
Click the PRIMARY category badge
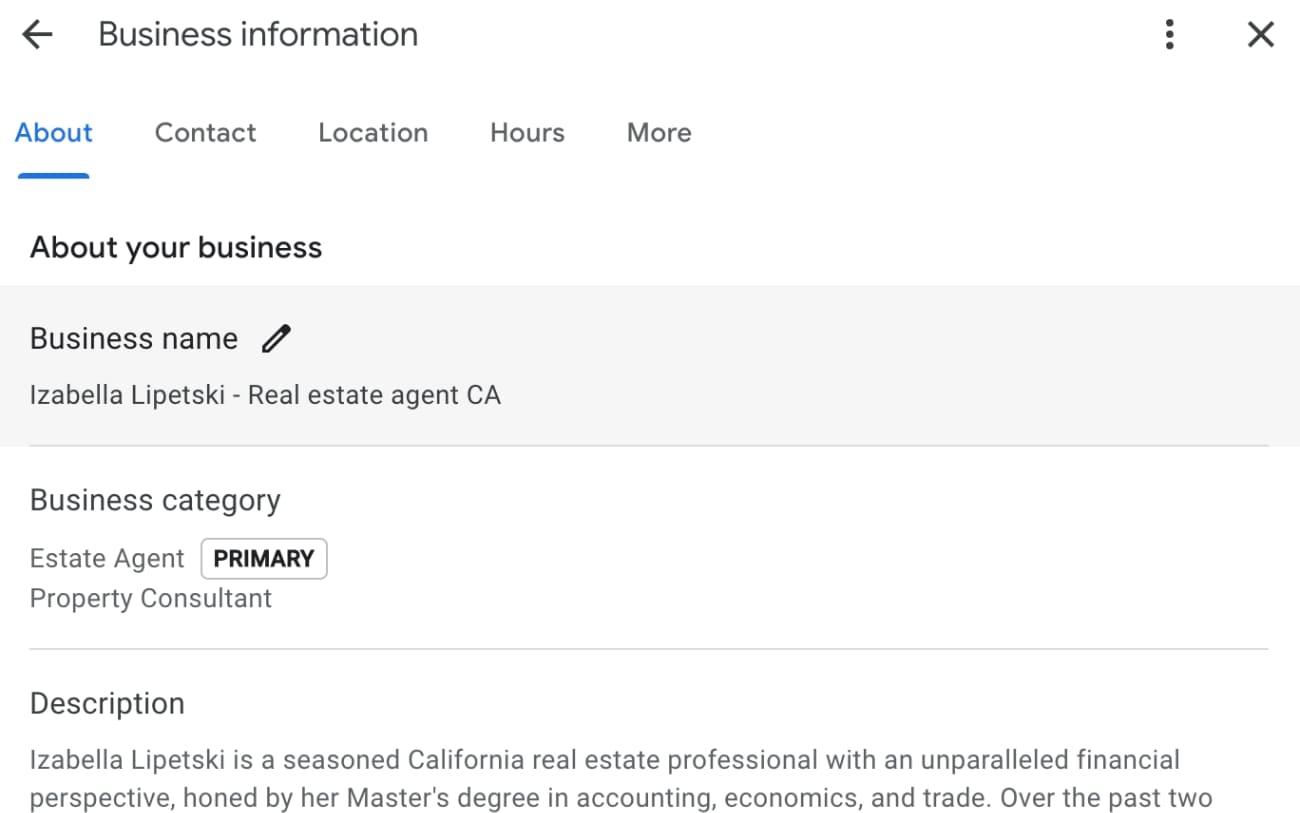pyautogui.click(x=264, y=559)
